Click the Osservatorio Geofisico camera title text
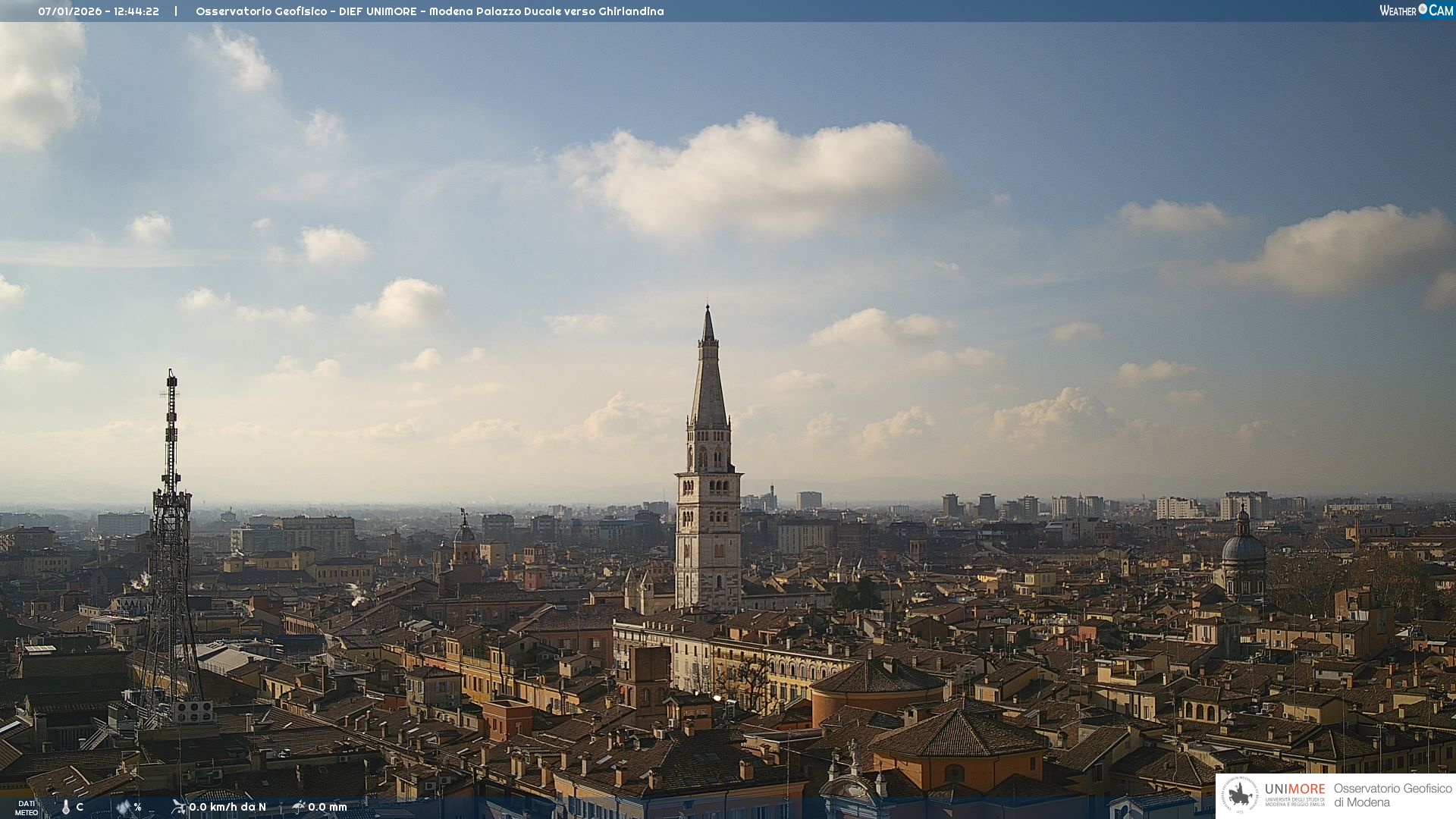Image resolution: width=1456 pixels, height=819 pixels. coord(429,11)
